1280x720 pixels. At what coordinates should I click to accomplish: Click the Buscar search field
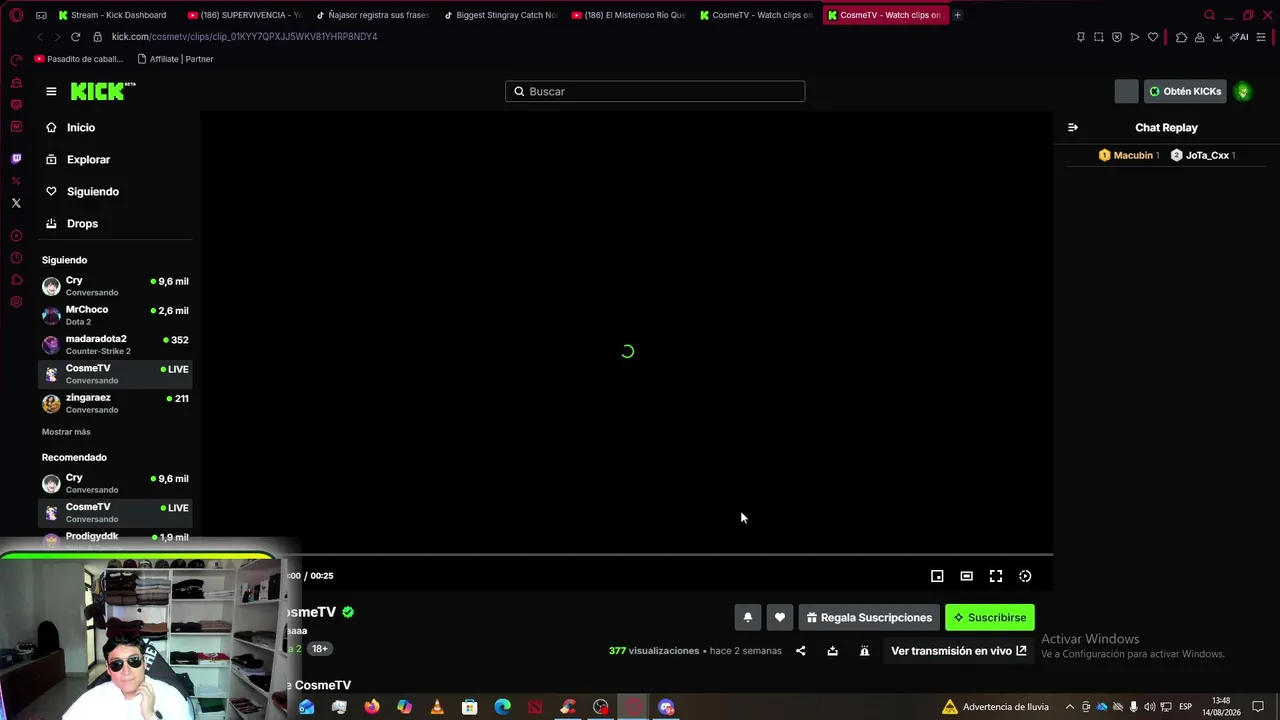pos(655,91)
